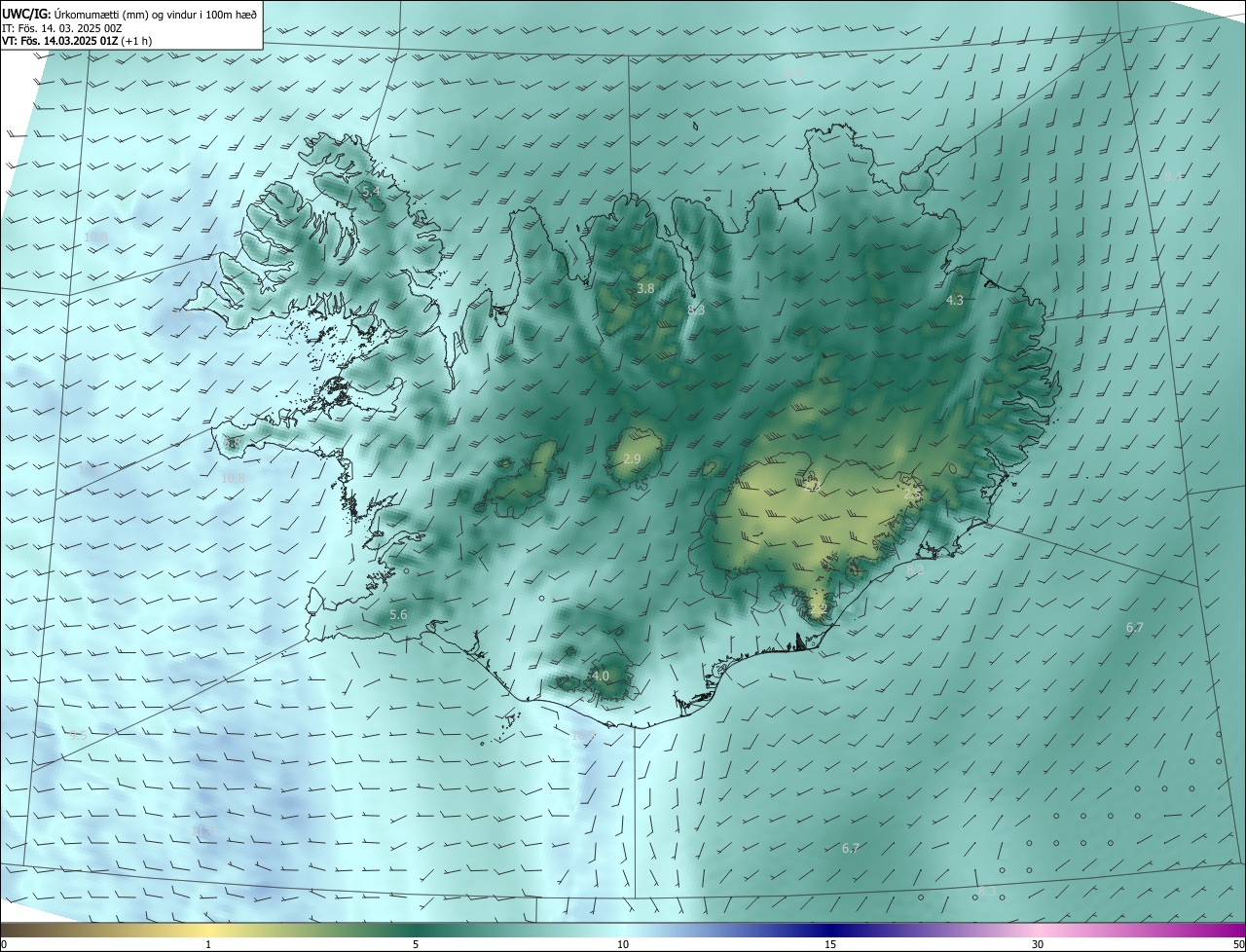Click the 2.5 value label on the map

[912, 494]
